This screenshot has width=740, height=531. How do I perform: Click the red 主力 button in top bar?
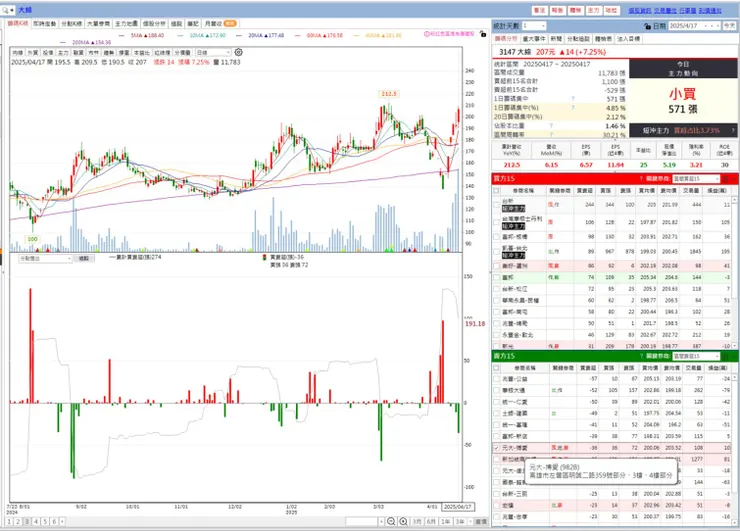click(593, 10)
